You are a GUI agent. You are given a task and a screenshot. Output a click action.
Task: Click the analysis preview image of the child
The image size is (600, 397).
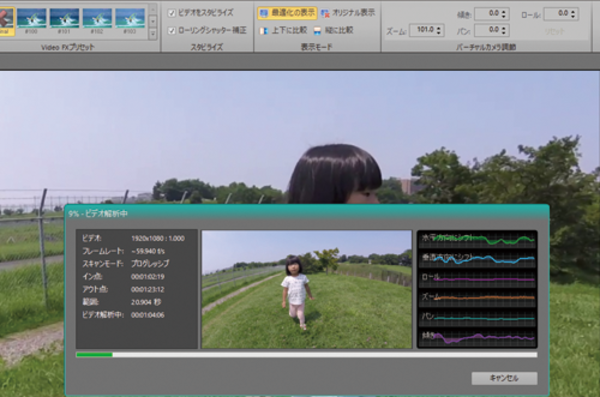coord(307,289)
